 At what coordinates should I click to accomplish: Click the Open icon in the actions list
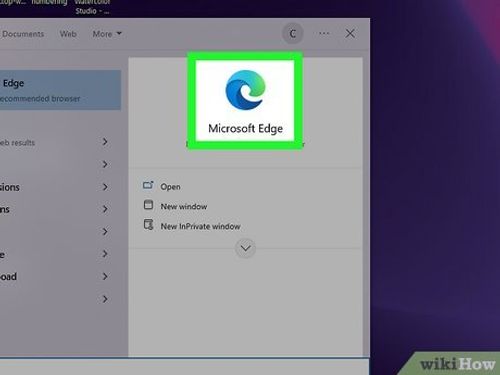tap(148, 185)
